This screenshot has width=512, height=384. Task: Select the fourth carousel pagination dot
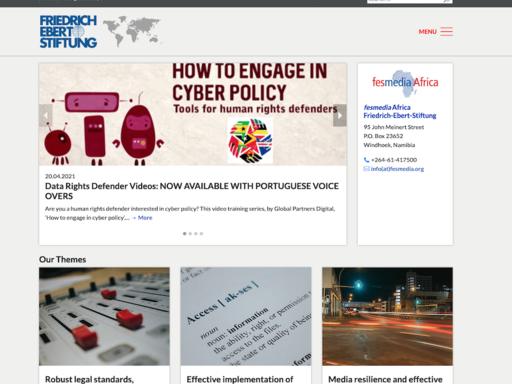(x=201, y=234)
